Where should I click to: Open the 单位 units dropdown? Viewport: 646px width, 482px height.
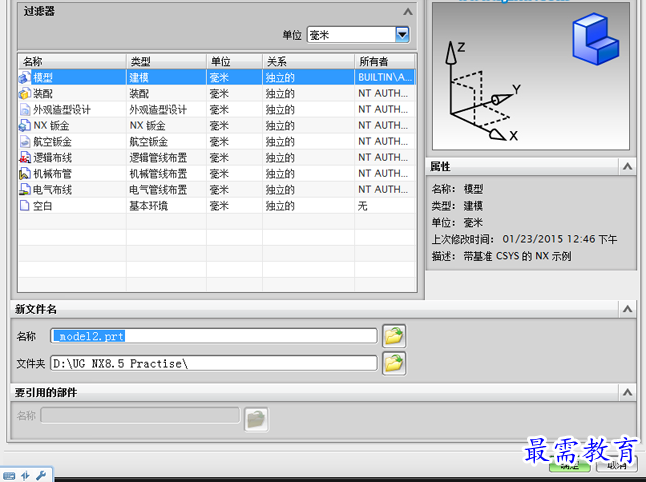pyautogui.click(x=402, y=35)
